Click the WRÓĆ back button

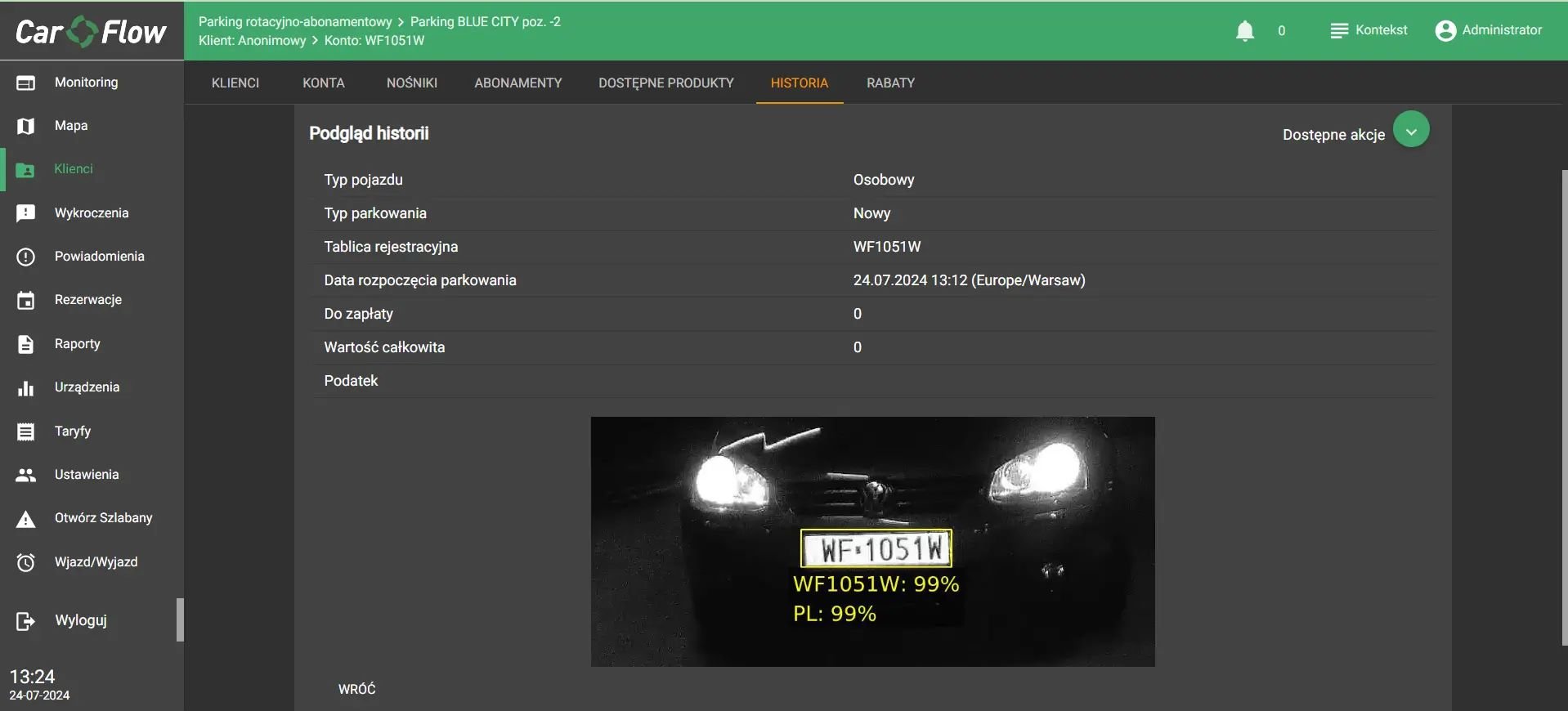pyautogui.click(x=357, y=689)
